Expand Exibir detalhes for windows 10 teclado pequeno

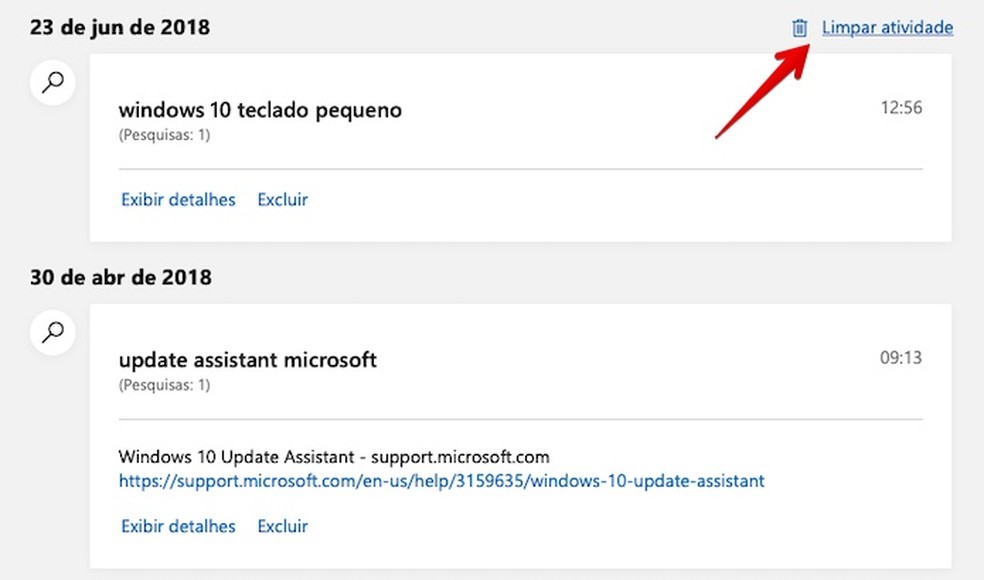(178, 199)
